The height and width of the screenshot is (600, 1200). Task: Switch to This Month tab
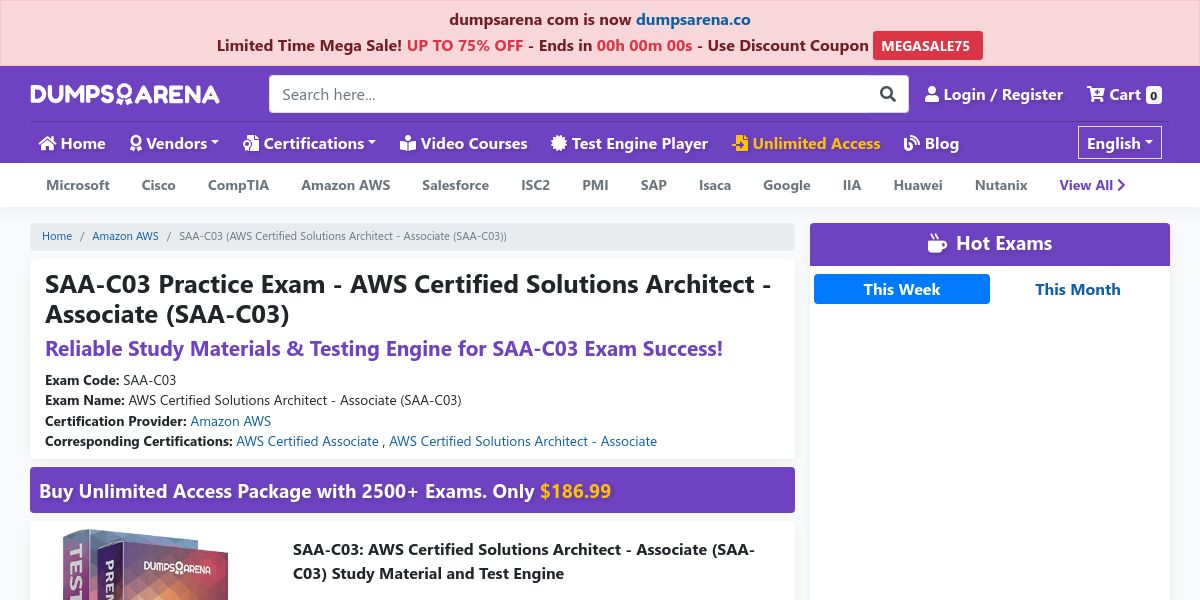[x=1078, y=289]
